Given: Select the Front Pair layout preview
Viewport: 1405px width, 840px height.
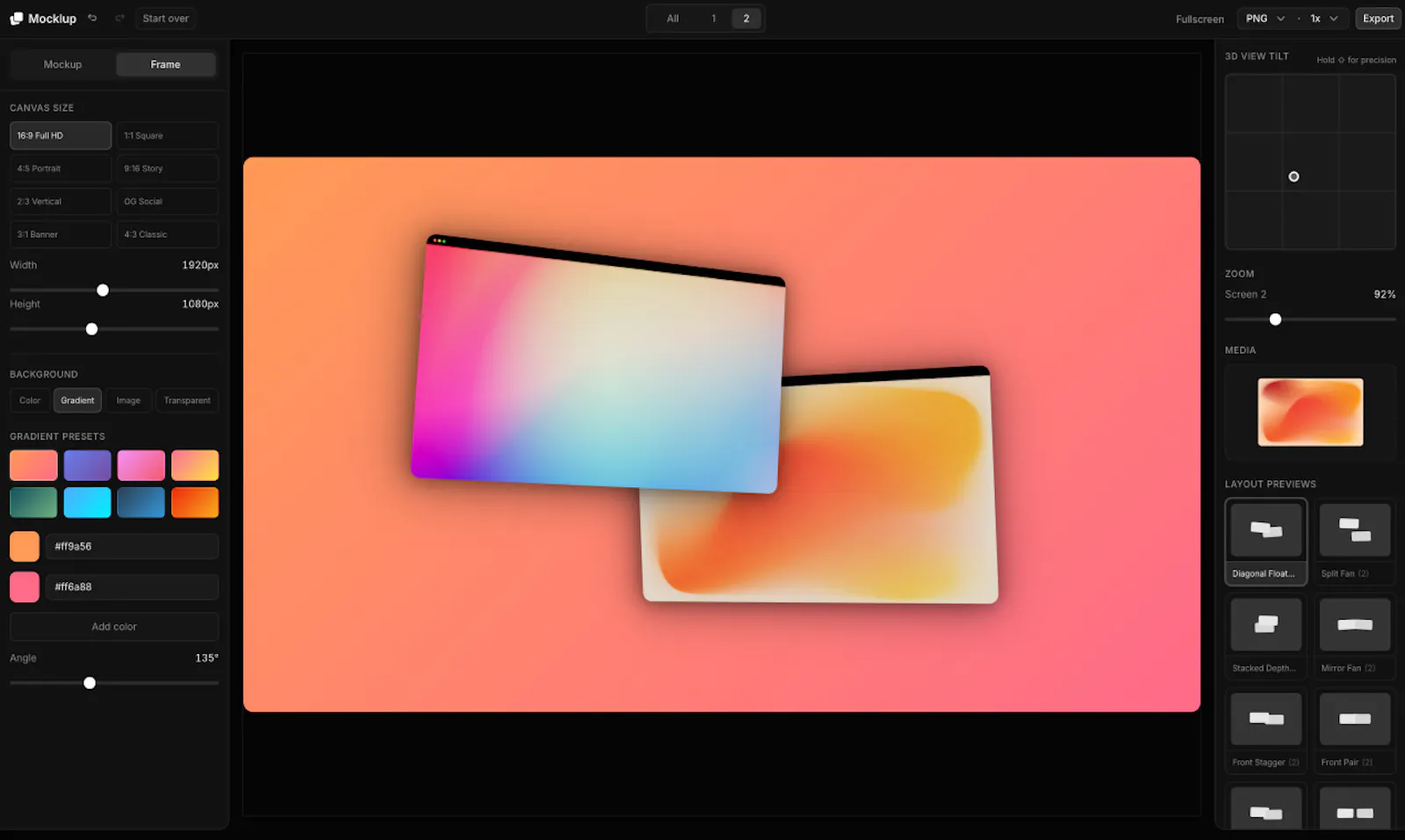Looking at the screenshot, I should 1355,731.
